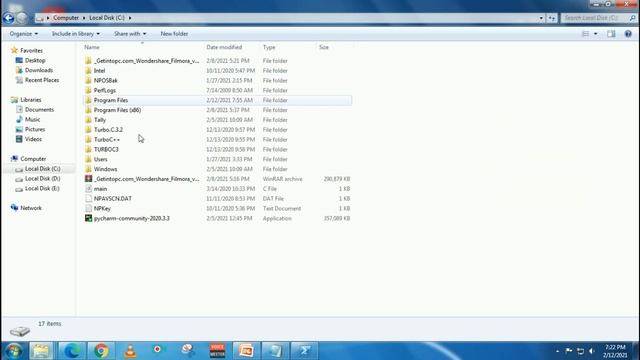Viewport: 640px width, 360px height.
Task: Open the Include in library menu
Action: point(76,34)
